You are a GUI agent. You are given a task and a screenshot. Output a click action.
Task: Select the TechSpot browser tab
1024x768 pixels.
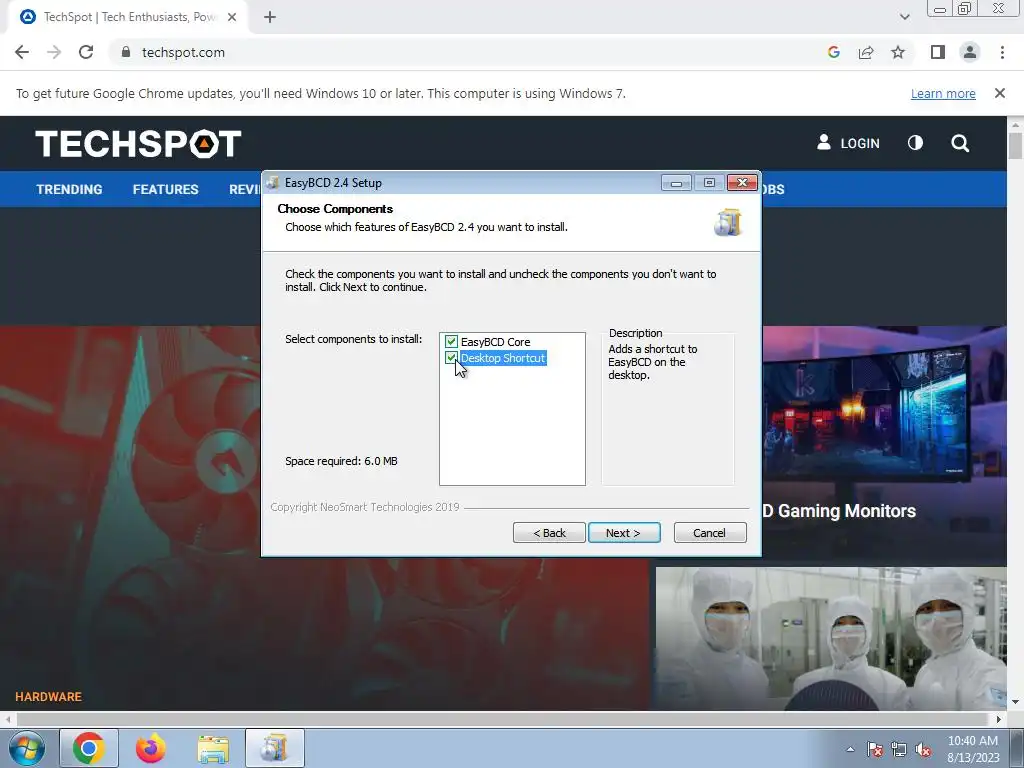pyautogui.click(x=129, y=17)
